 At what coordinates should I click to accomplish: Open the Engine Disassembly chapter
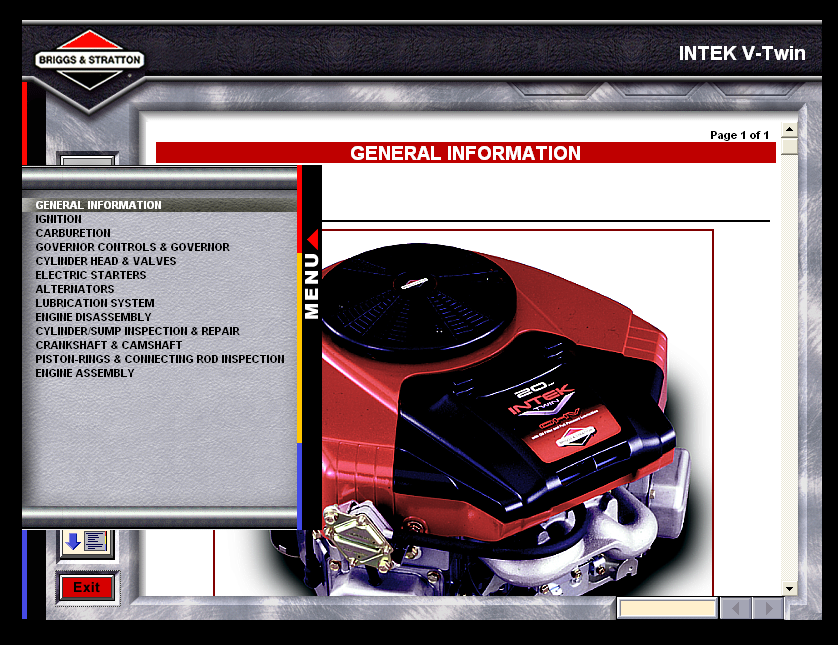[x=94, y=317]
